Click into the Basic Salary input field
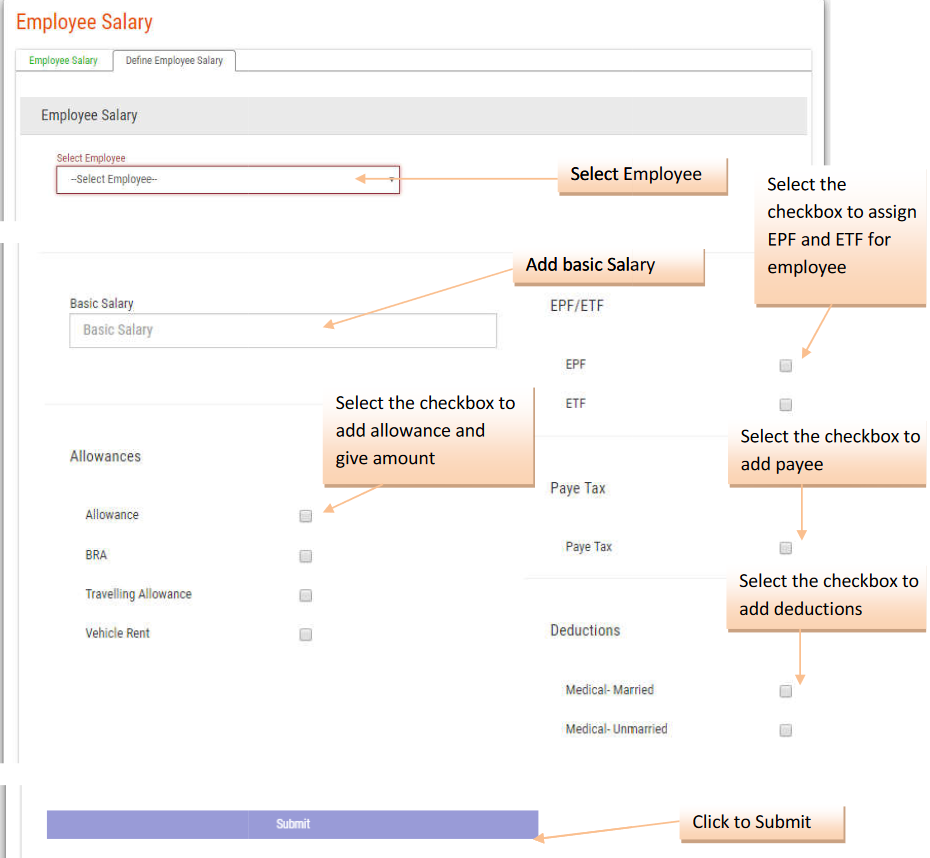 (282, 331)
